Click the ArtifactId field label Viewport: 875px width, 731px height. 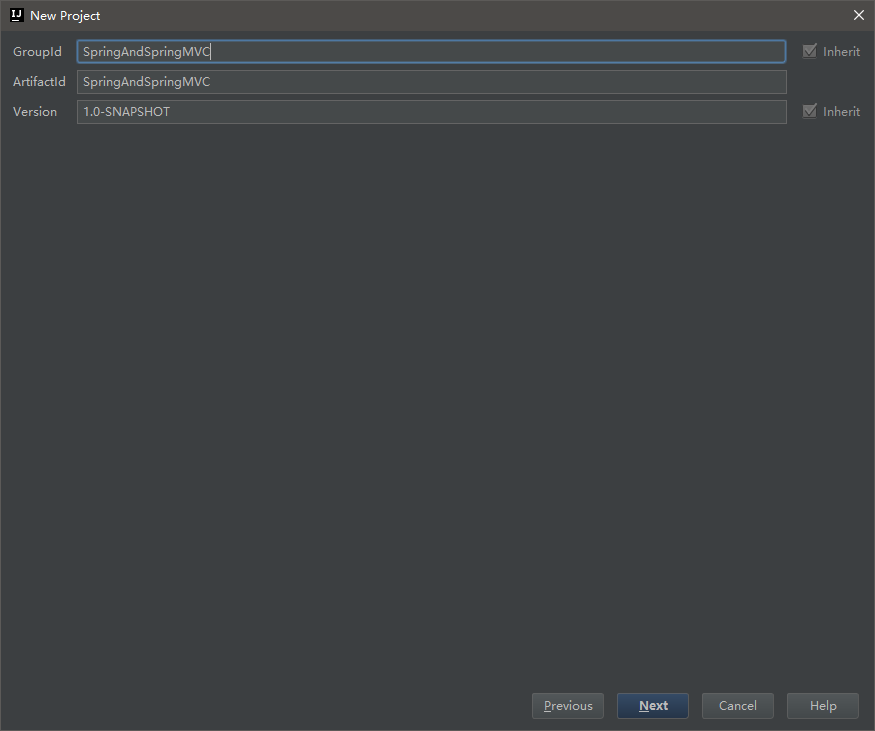39,81
